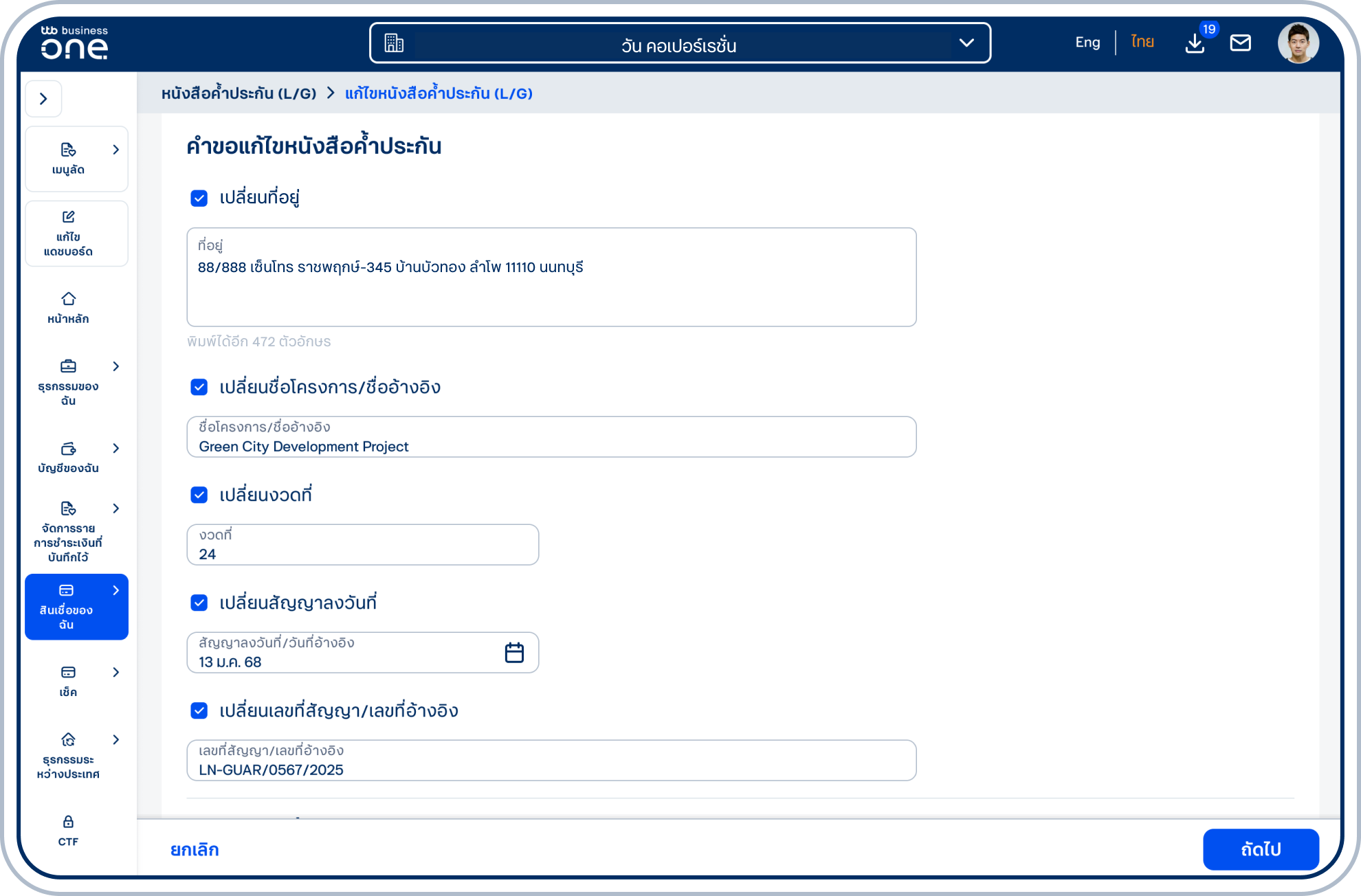
Task: Switch language to Eng
Action: 1087,43
